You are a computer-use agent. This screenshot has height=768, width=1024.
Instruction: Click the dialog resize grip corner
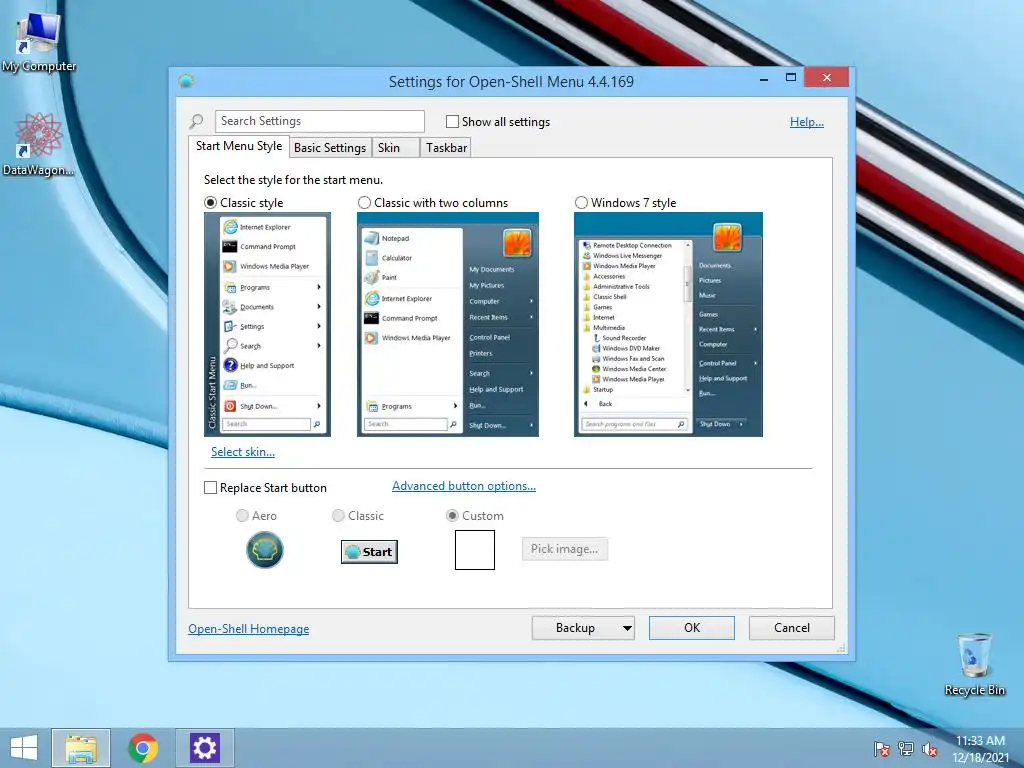(841, 648)
